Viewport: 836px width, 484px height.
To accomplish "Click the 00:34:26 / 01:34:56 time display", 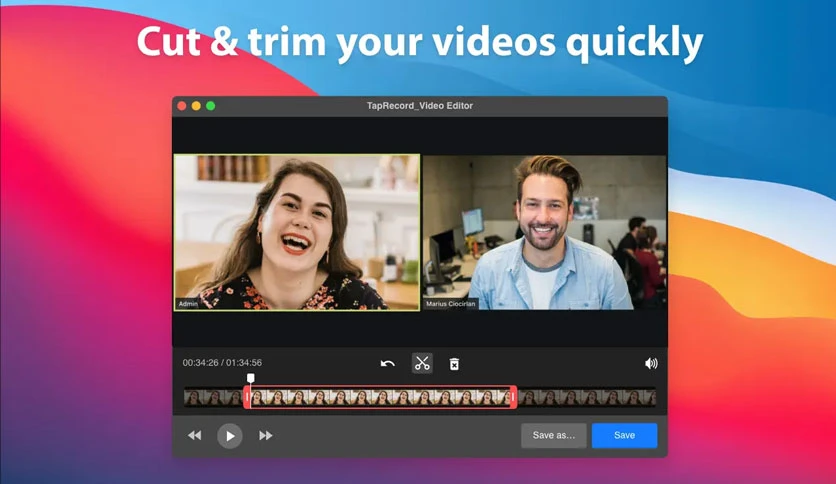I will (222, 362).
